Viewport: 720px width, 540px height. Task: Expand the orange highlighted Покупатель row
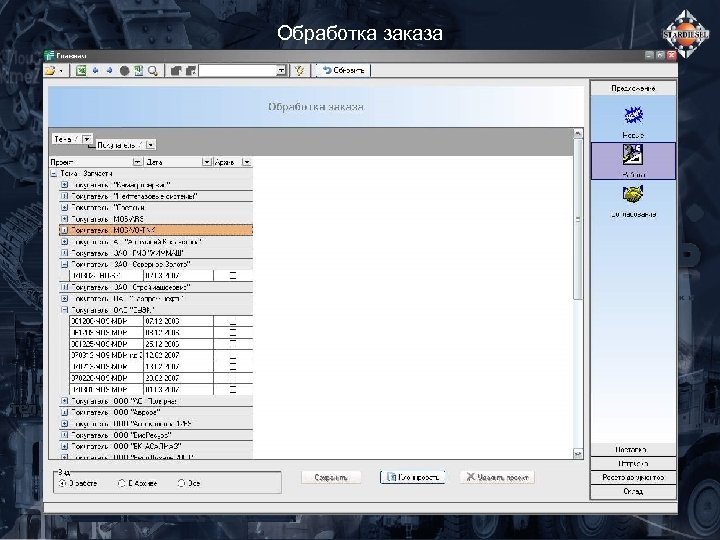tap(64, 230)
